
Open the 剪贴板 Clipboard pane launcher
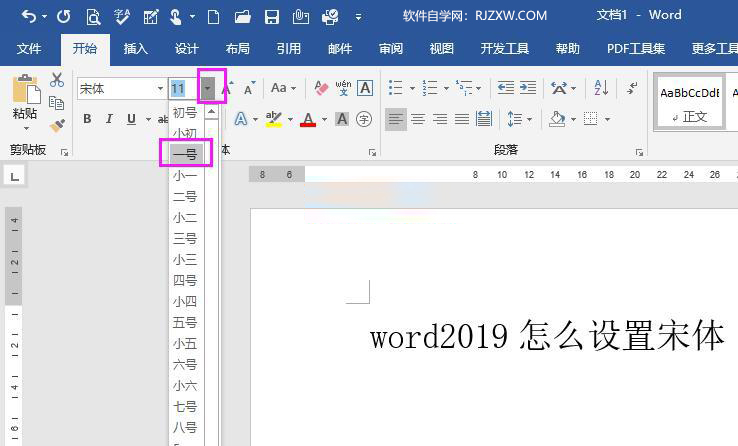[x=64, y=152]
